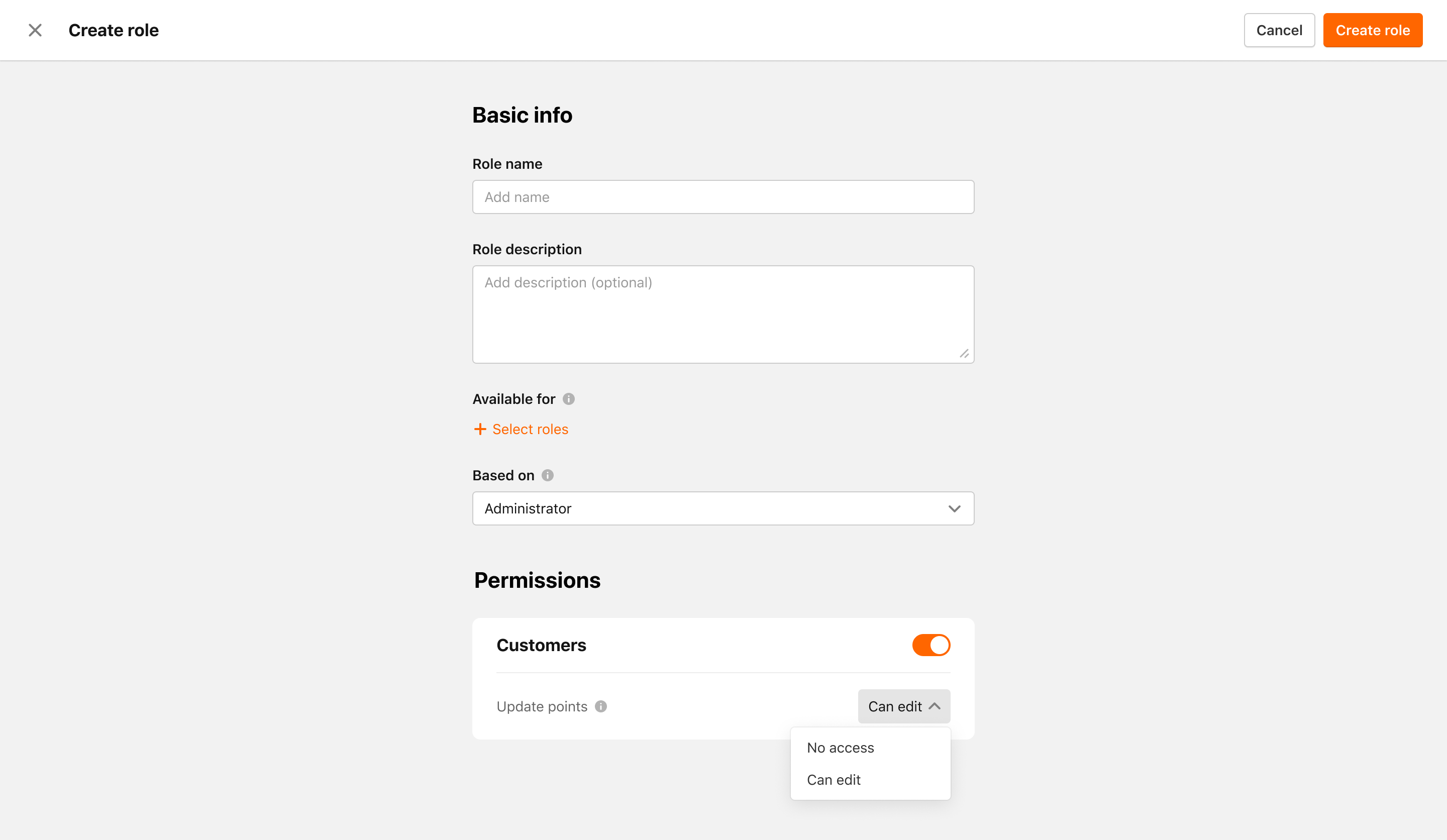Open the Administrator Based on dropdown
1447x840 pixels.
pos(723,509)
